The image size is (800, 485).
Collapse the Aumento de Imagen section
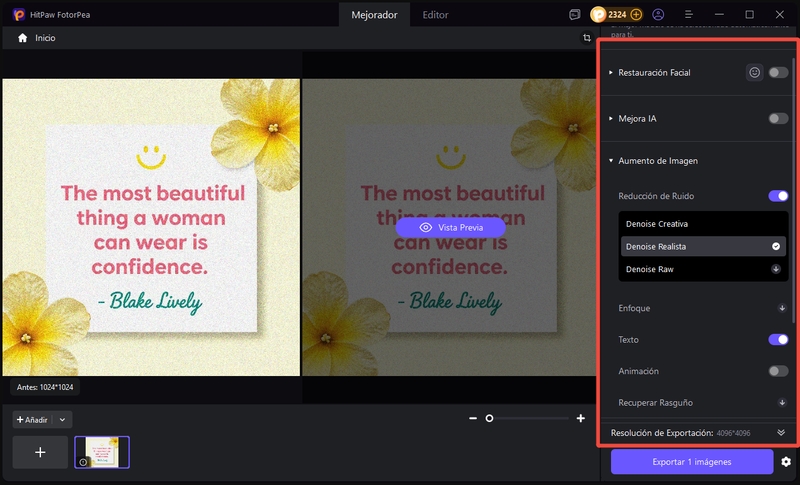[x=611, y=161]
